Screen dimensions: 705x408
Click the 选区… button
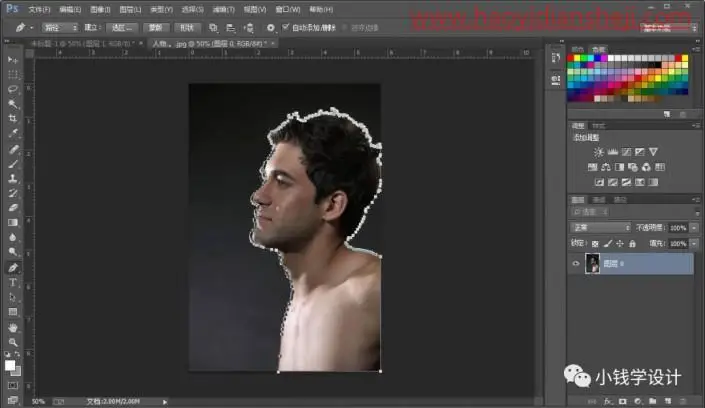click(x=122, y=28)
